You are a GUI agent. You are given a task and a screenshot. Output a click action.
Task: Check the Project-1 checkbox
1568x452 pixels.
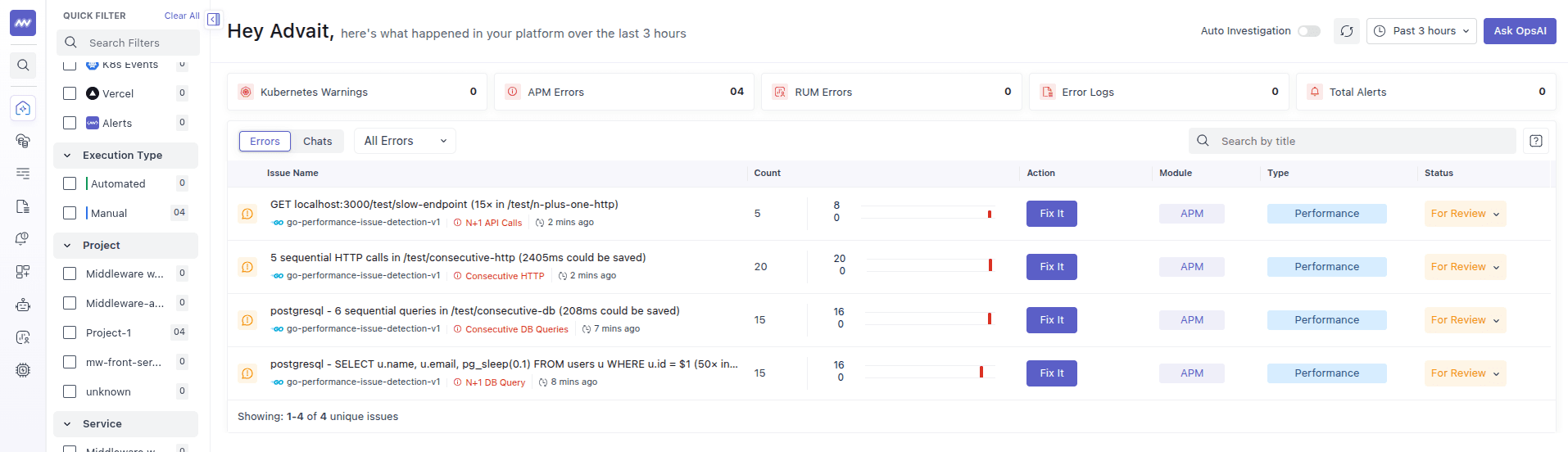pyautogui.click(x=70, y=332)
